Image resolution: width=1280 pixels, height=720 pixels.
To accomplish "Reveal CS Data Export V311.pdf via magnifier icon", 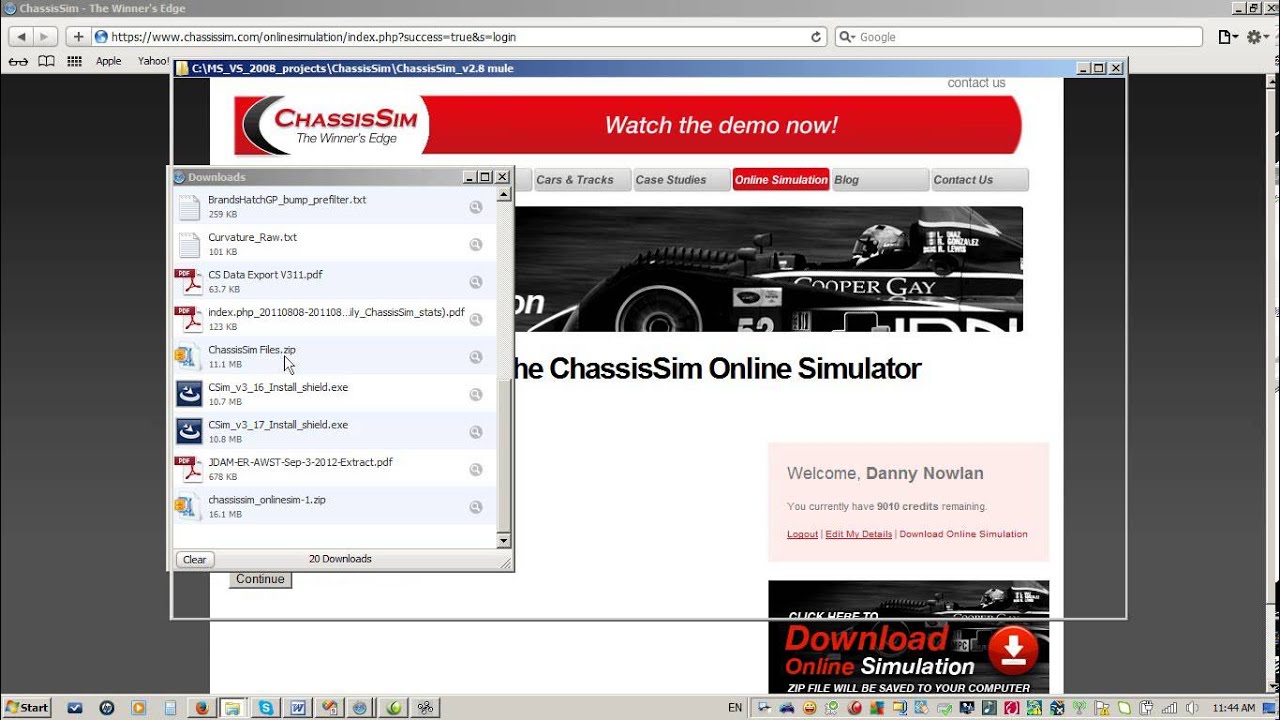I will [x=476, y=282].
